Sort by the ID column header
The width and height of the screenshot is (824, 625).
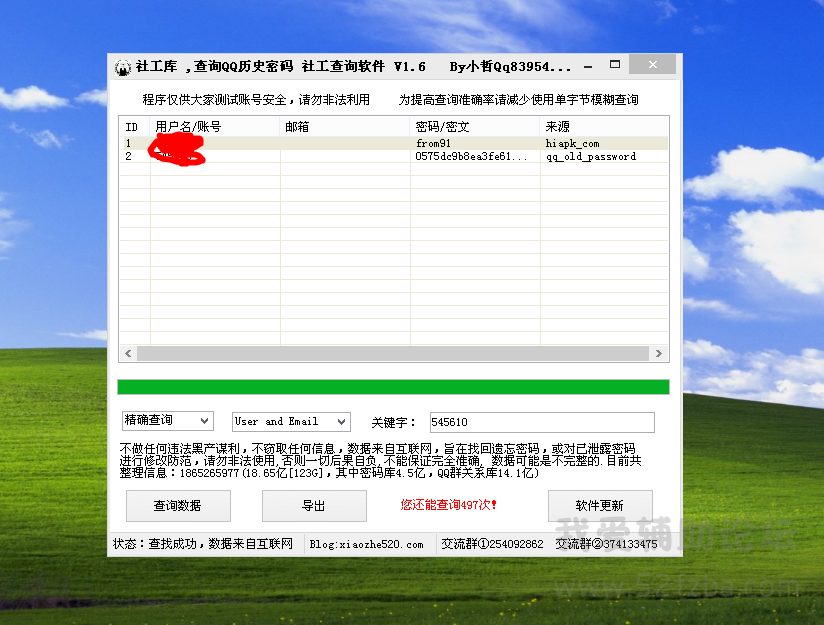point(135,127)
